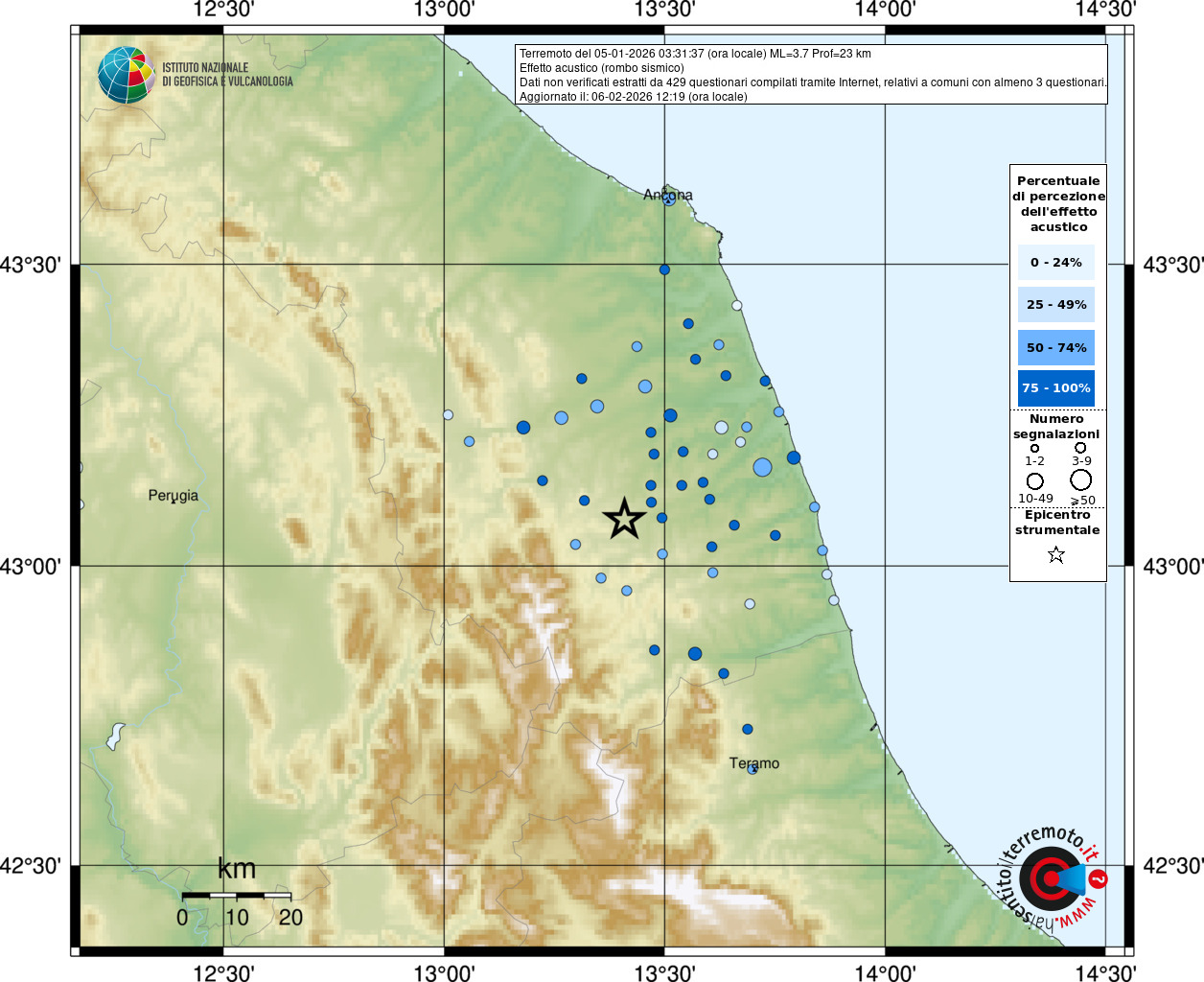
Task: Pick the 50 - 74% legend swatch
Action: 1055,347
